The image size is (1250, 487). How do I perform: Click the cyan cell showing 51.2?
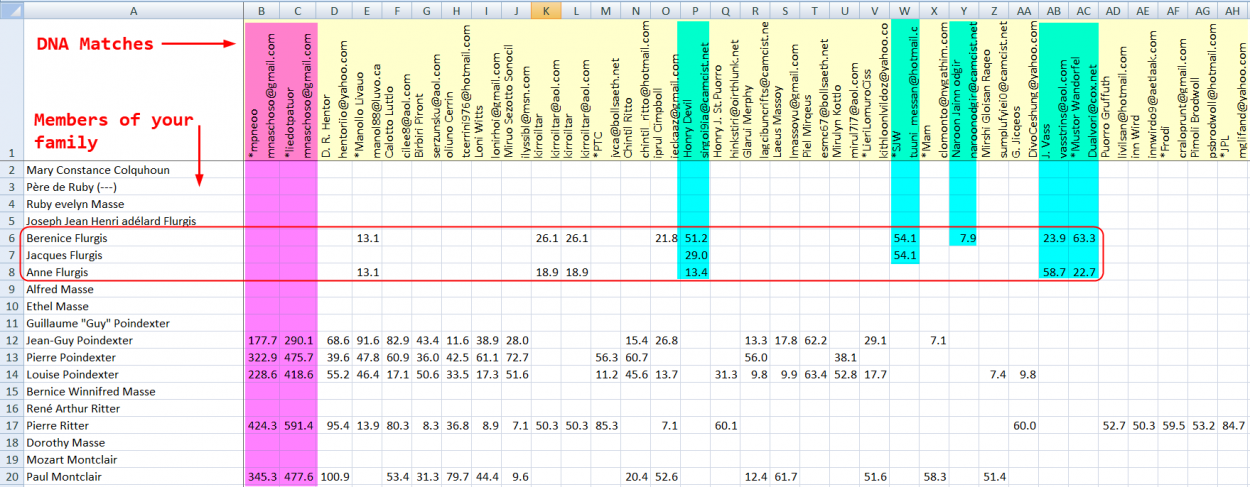[x=694, y=239]
